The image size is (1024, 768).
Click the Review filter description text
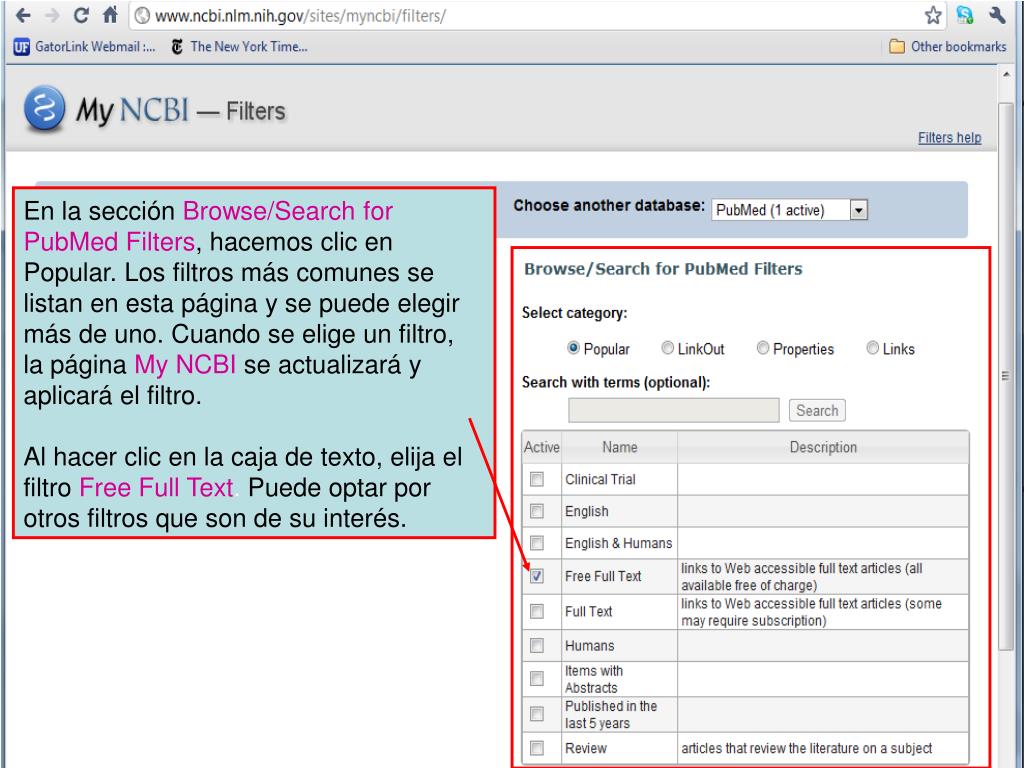(807, 748)
